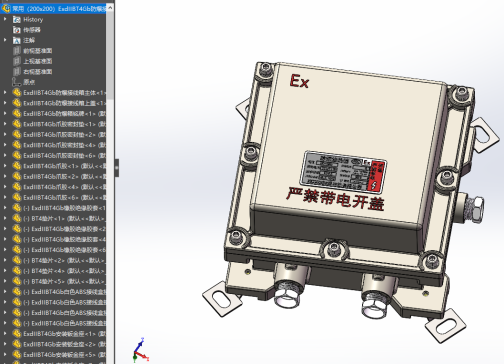Click the nameplate on the box cover
The width and height of the screenshot is (504, 364).
pos(343,172)
